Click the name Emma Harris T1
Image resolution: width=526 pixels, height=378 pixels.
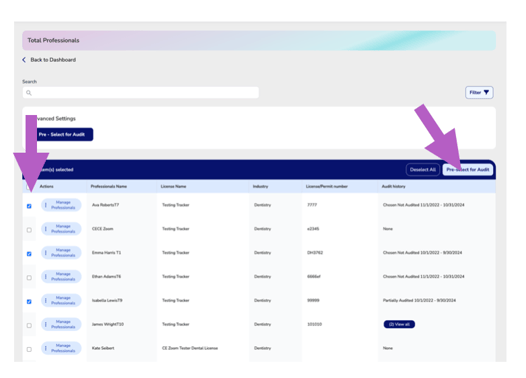coord(106,253)
